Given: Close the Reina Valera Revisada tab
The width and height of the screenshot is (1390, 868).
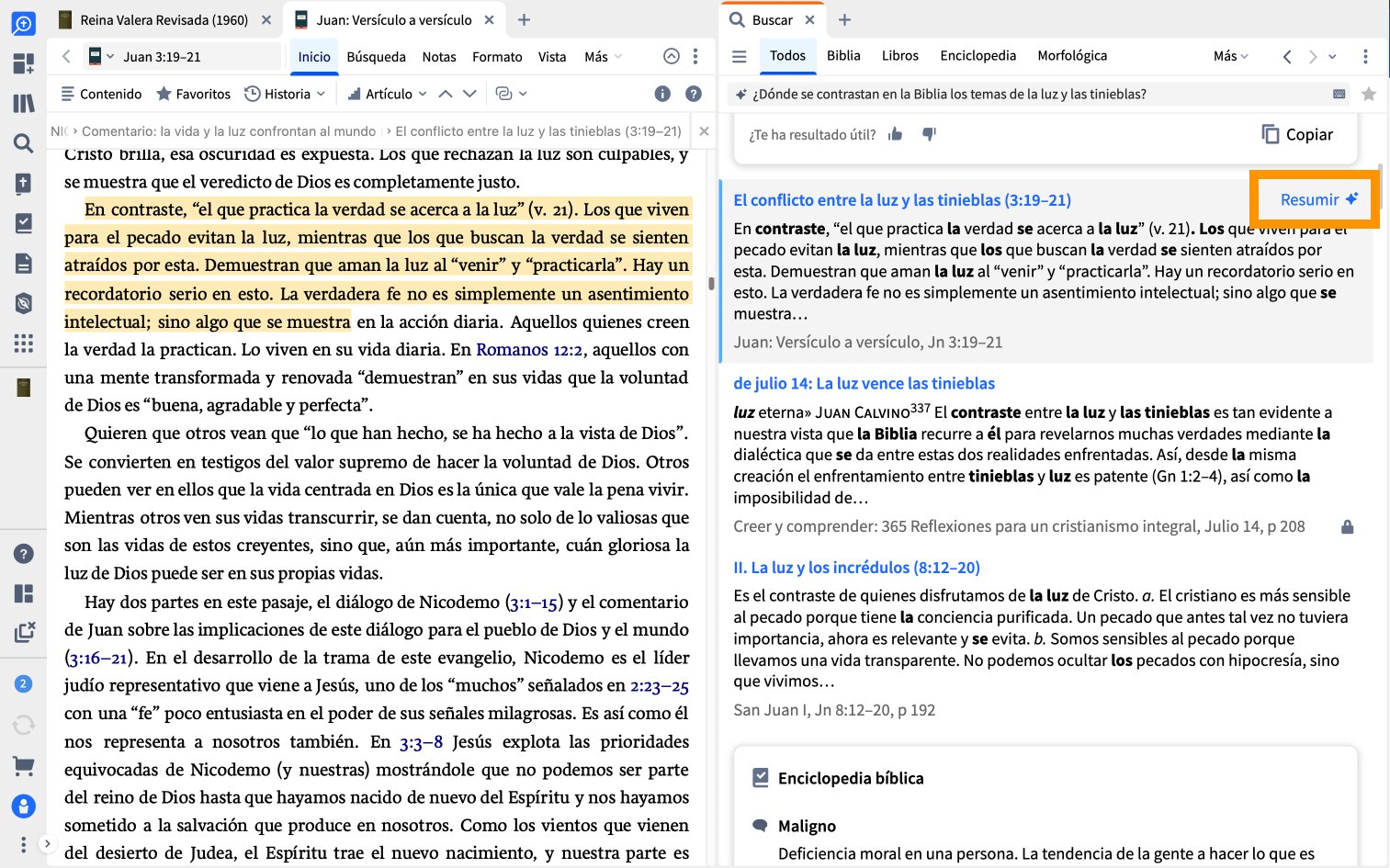Looking at the screenshot, I should pyautogui.click(x=266, y=19).
